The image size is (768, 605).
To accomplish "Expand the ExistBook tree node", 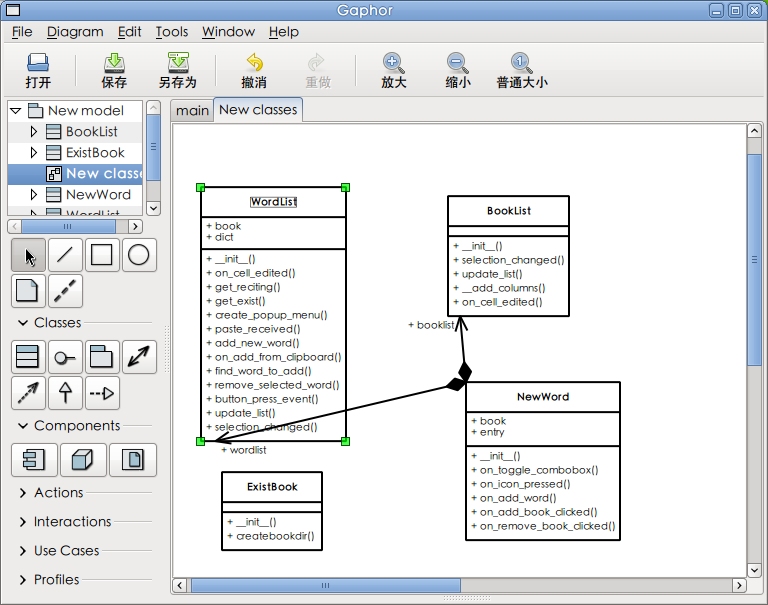I will point(33,153).
